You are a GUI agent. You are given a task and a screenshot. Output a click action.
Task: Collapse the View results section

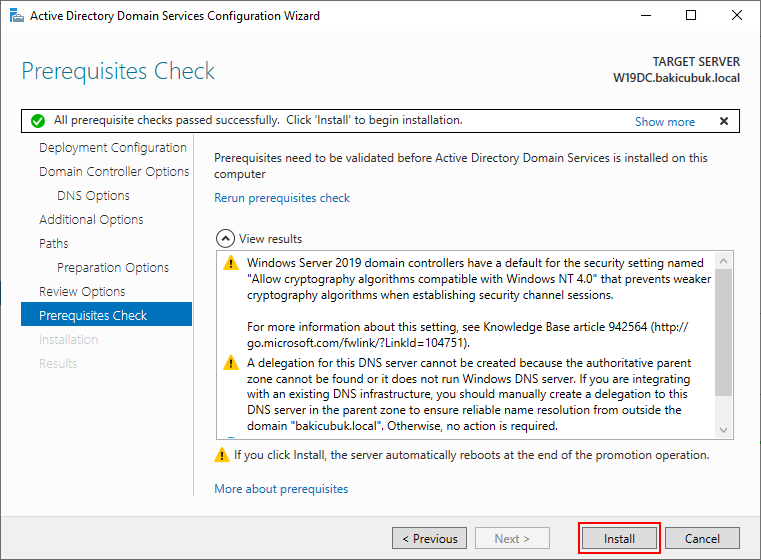[225, 239]
